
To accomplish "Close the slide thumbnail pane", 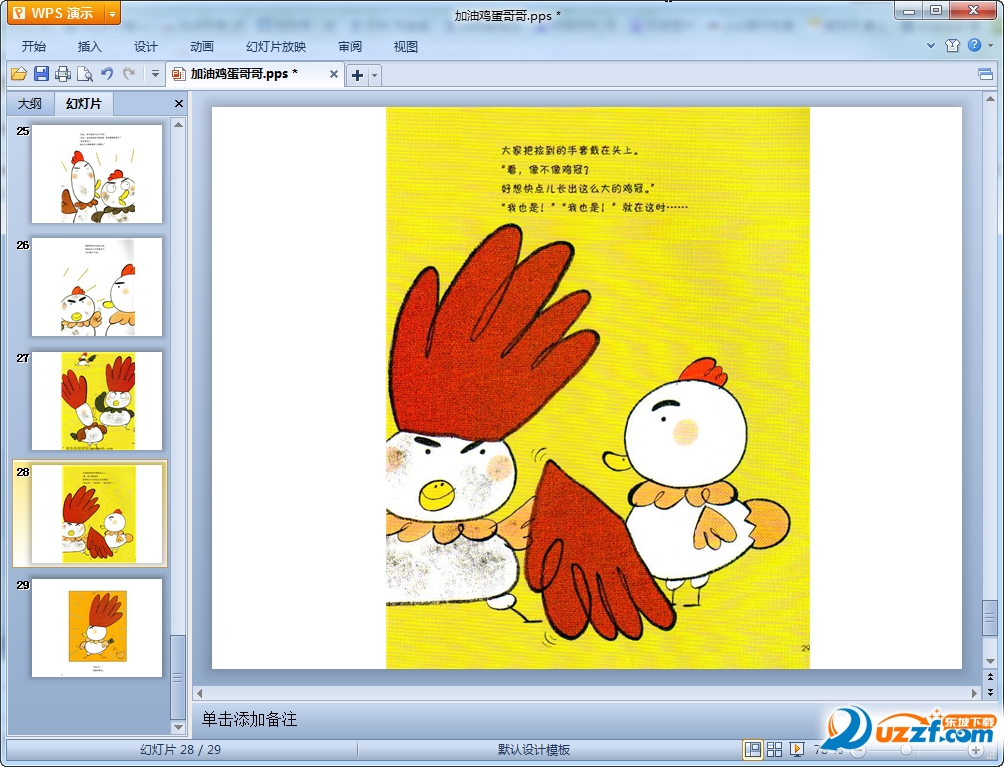I will (179, 104).
